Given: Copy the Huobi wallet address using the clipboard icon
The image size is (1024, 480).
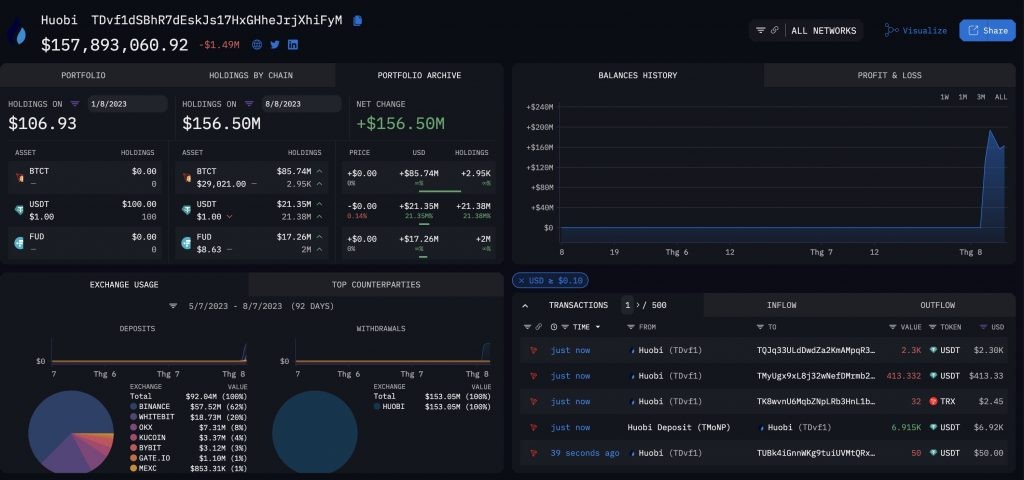Looking at the screenshot, I should [x=357, y=20].
